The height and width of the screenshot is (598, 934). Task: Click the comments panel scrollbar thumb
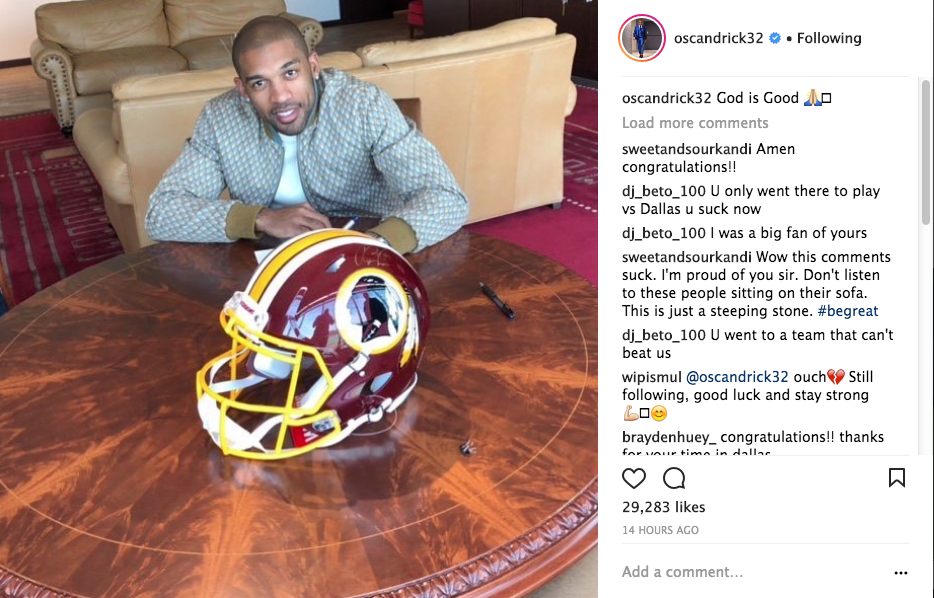pyautogui.click(x=926, y=152)
